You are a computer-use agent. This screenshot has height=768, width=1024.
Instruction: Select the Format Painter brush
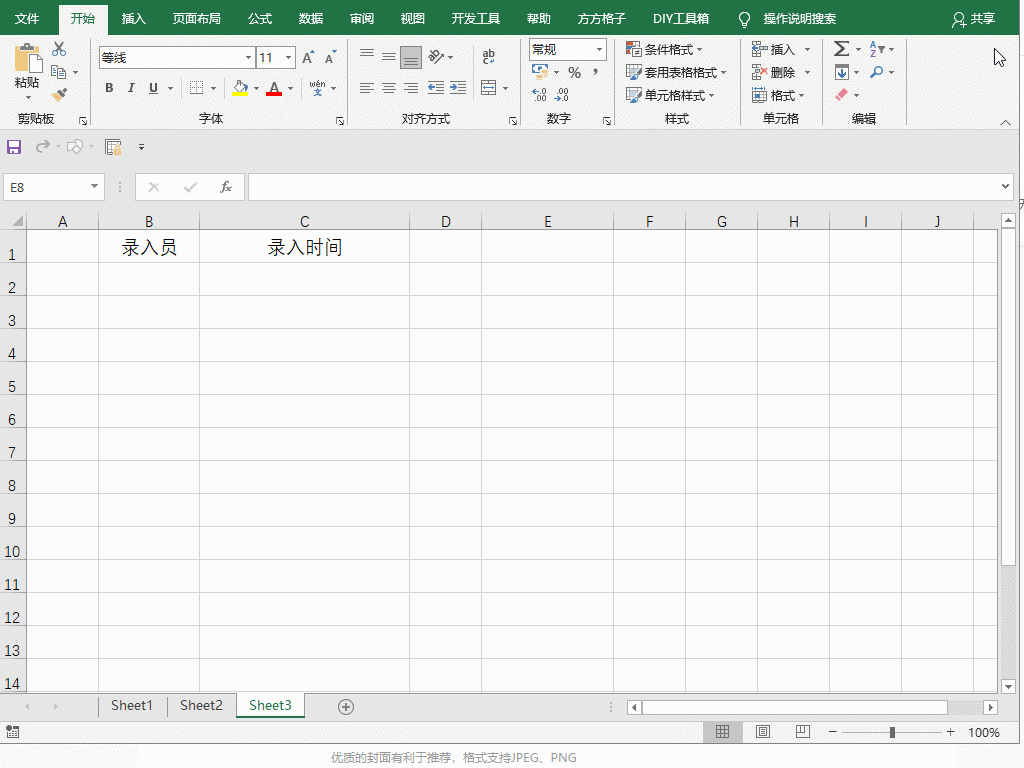59,95
